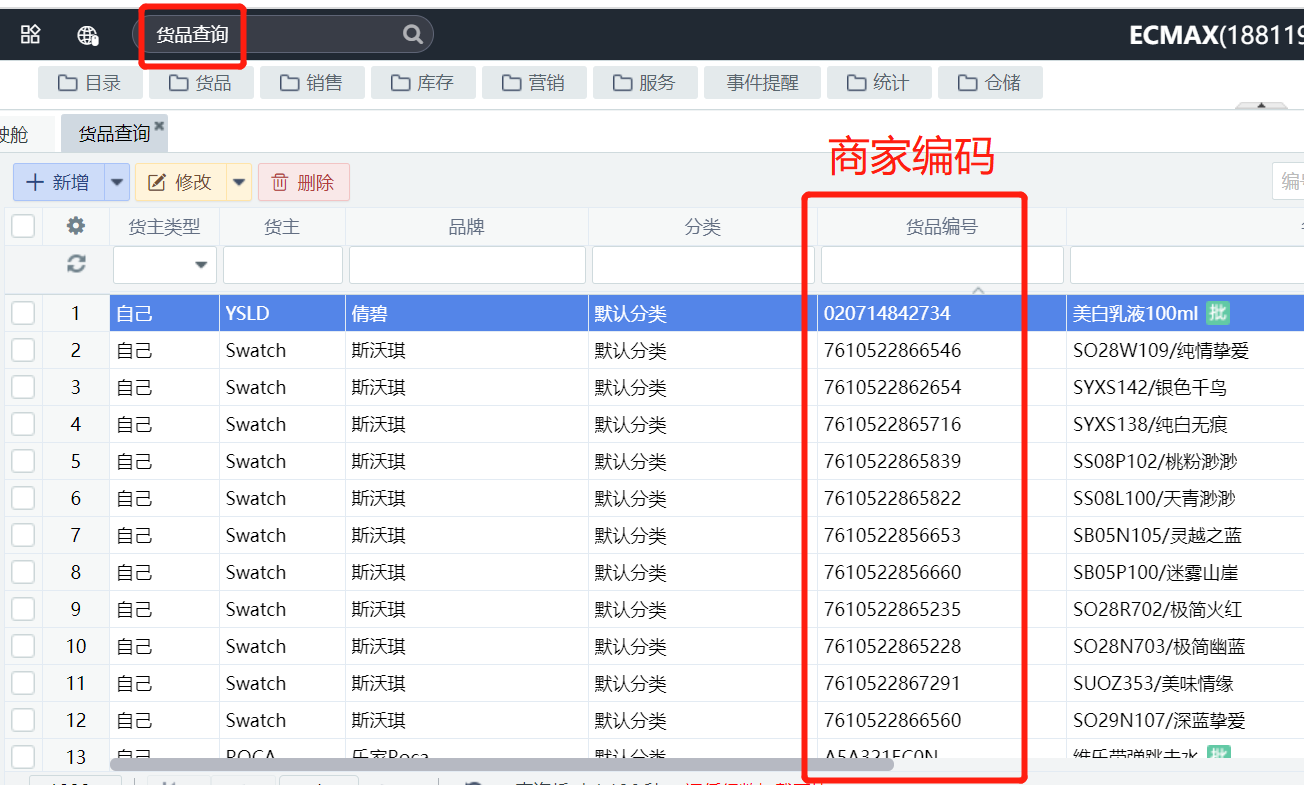Click the table settings gear icon
1304x785 pixels.
76,226
